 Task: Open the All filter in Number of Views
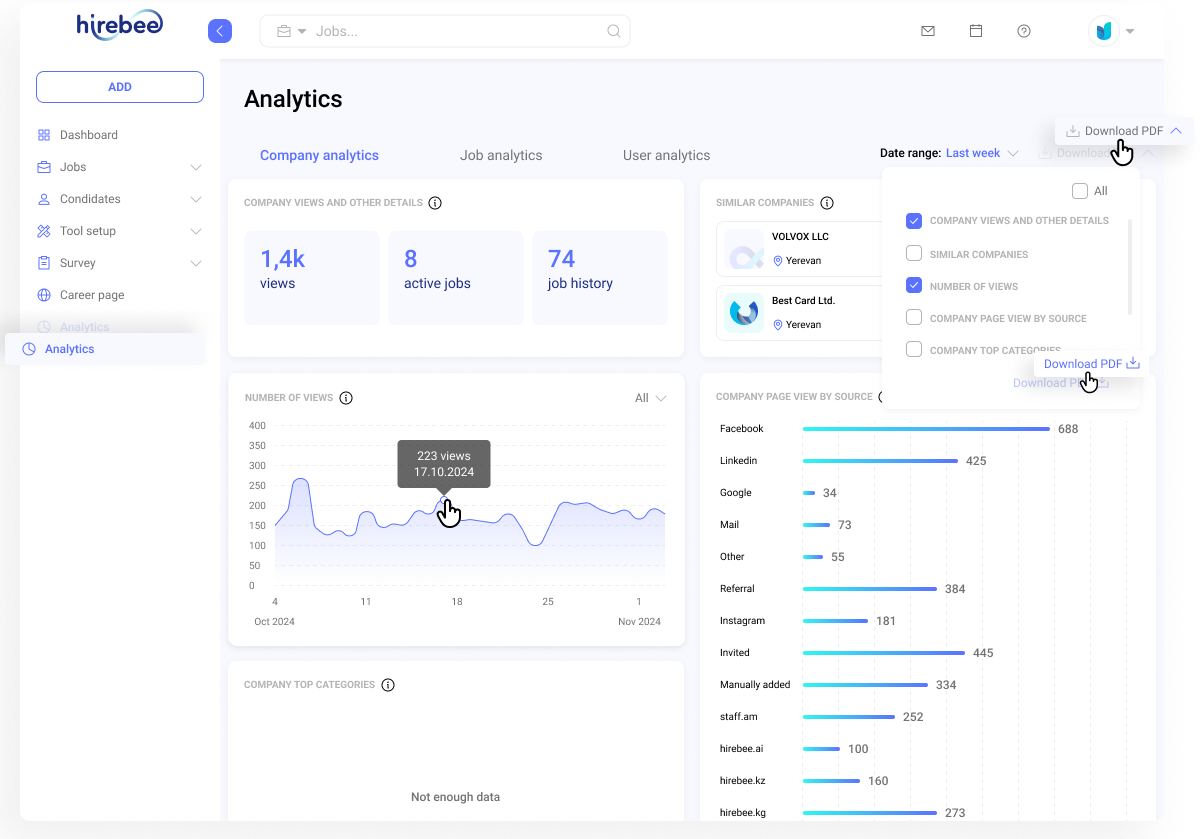coord(650,398)
